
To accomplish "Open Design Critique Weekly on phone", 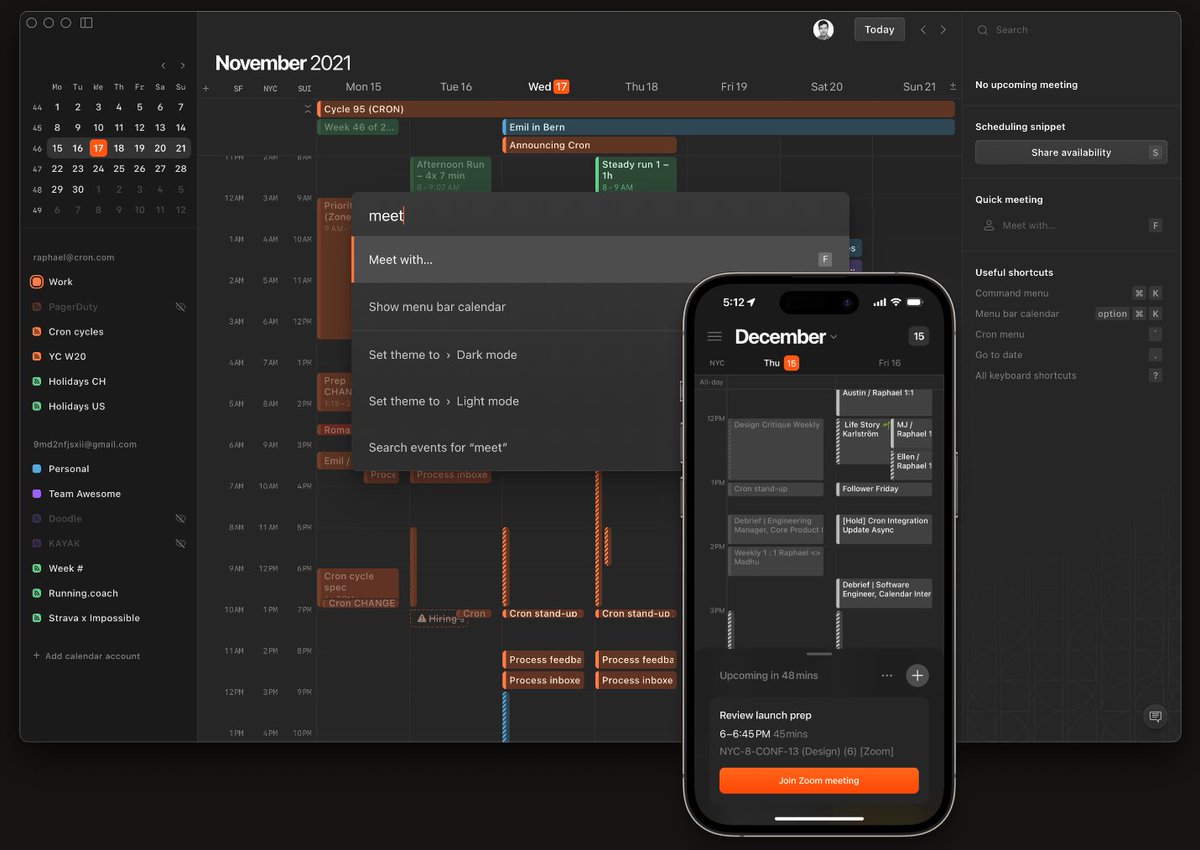I will 775,448.
